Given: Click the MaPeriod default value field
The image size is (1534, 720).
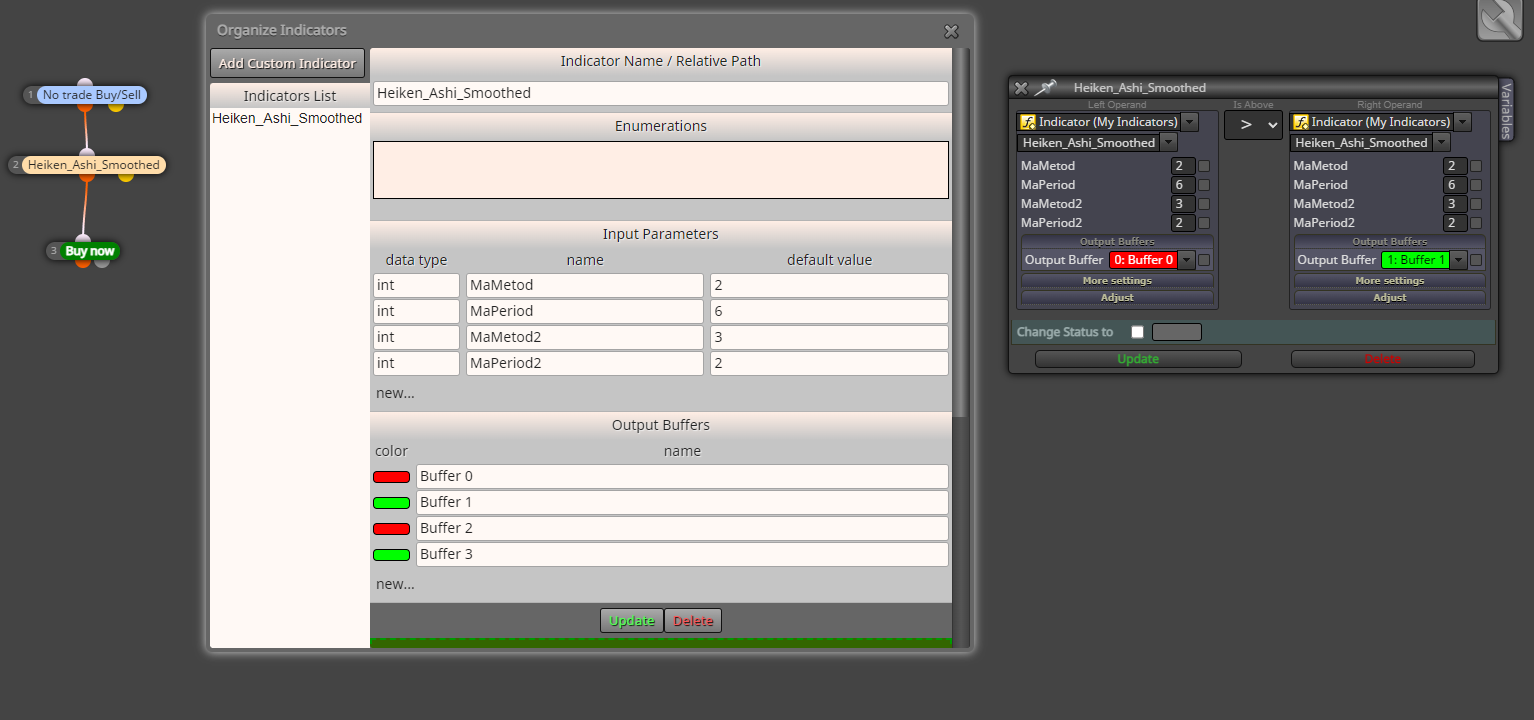Looking at the screenshot, I should pyautogui.click(x=829, y=311).
